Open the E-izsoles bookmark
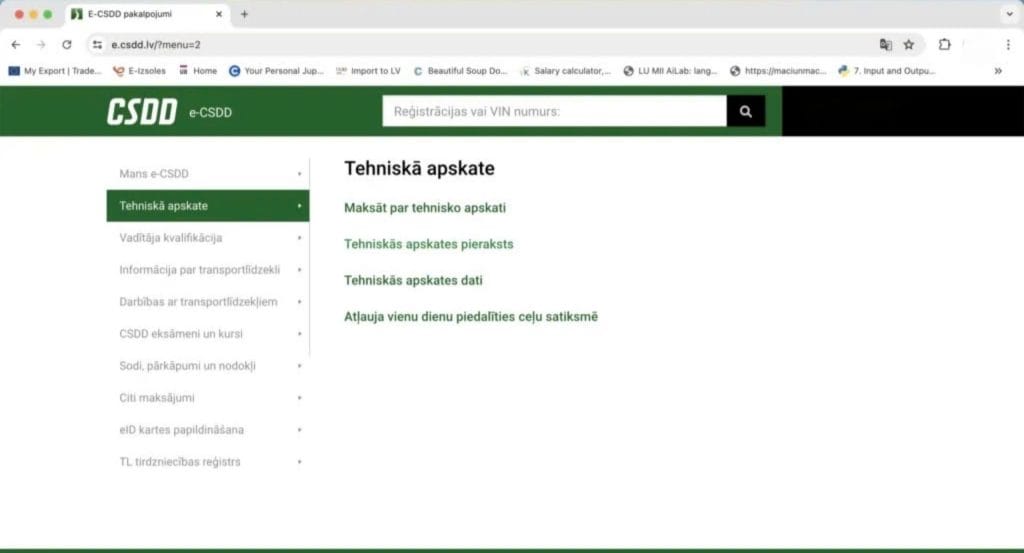 coord(140,71)
